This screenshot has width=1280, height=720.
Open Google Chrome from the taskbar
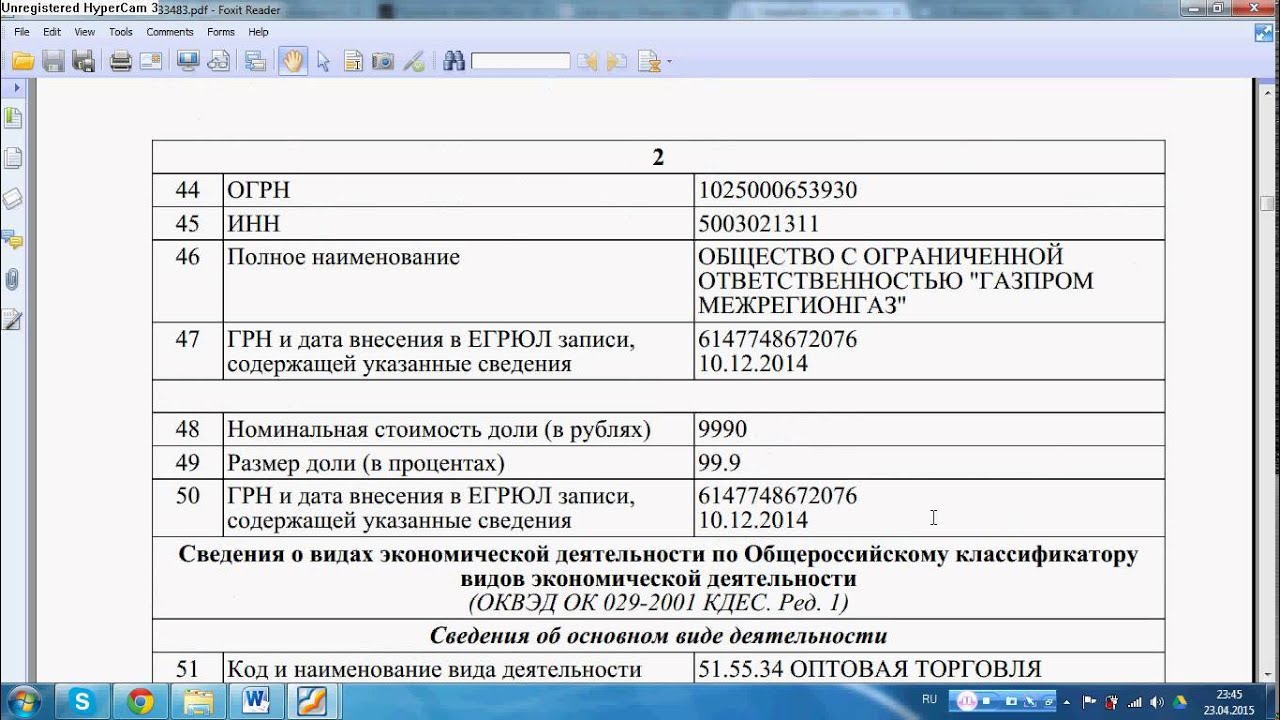click(141, 701)
